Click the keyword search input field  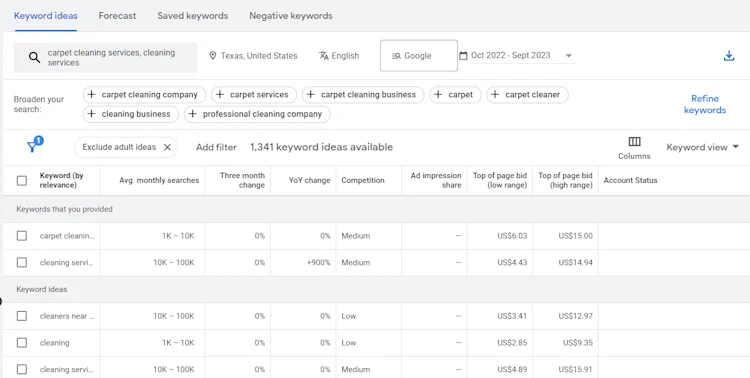tap(106, 58)
